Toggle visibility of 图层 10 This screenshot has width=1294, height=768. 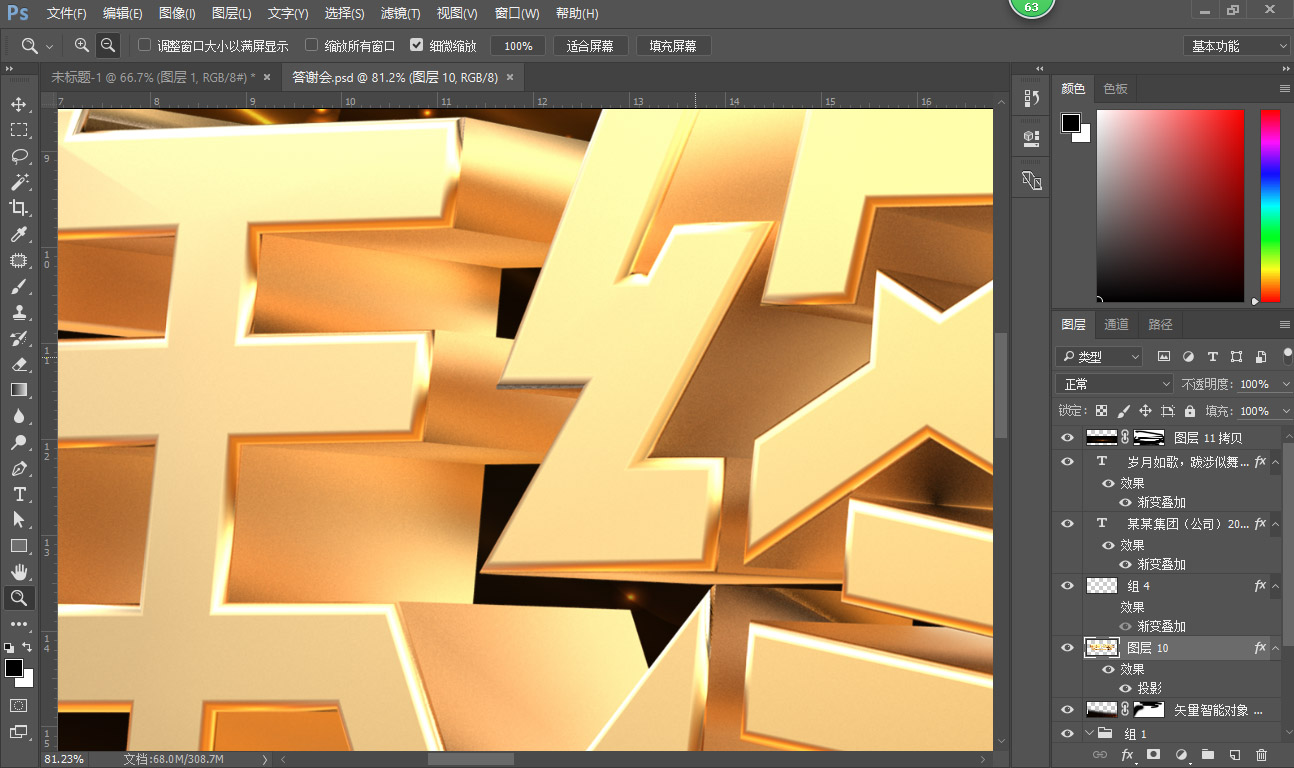tap(1068, 647)
